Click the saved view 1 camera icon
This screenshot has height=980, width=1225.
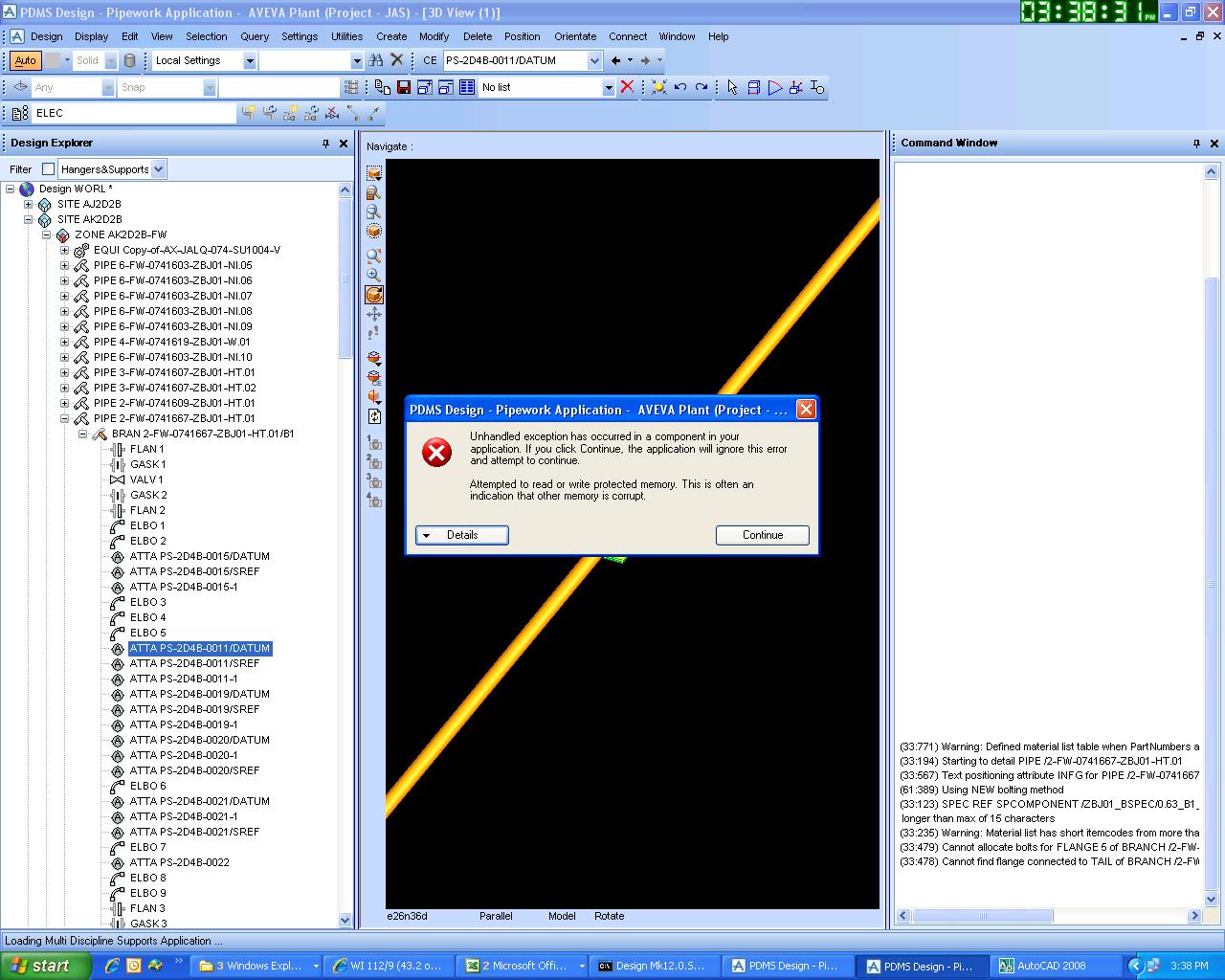coord(374,443)
